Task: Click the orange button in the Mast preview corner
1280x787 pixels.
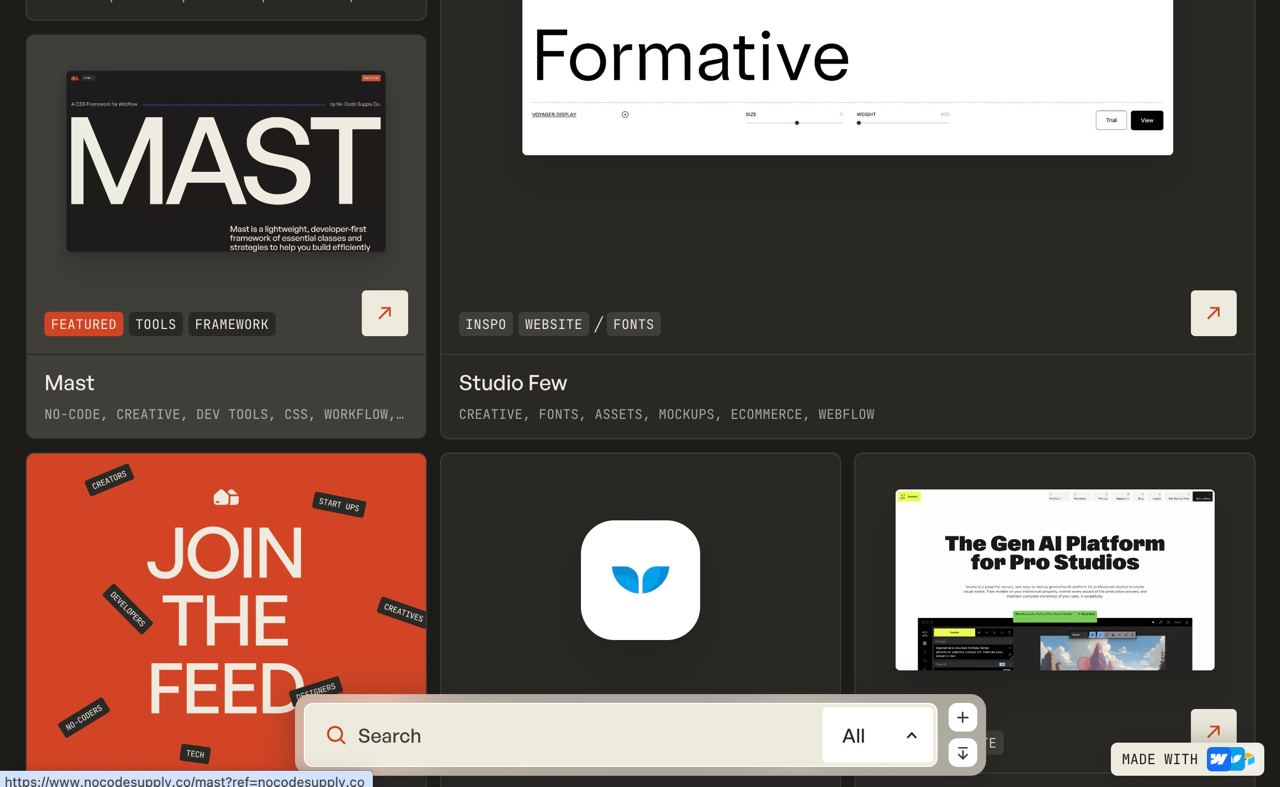Action: click(371, 77)
